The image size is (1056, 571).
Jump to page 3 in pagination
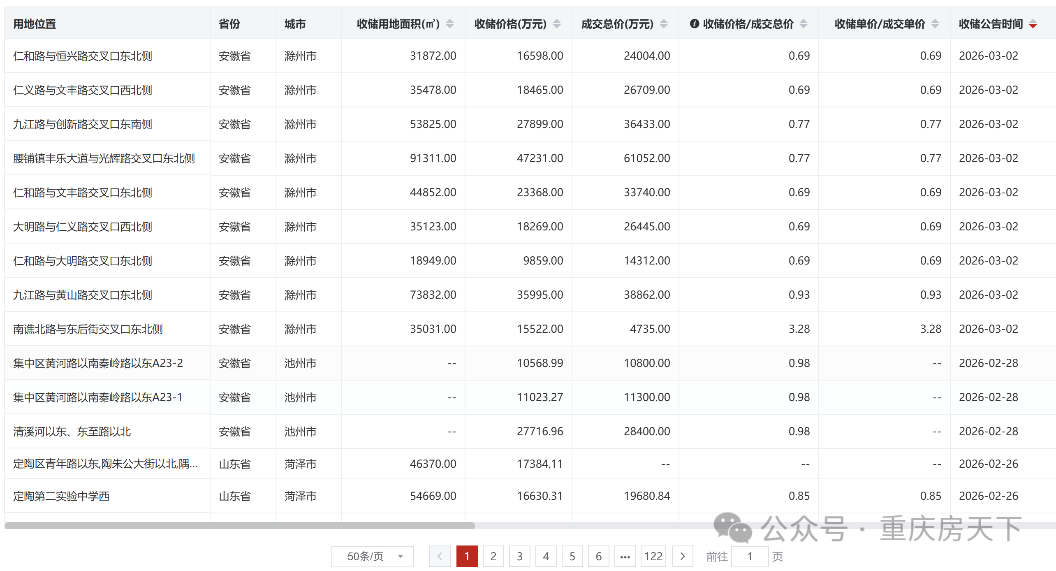click(519, 556)
